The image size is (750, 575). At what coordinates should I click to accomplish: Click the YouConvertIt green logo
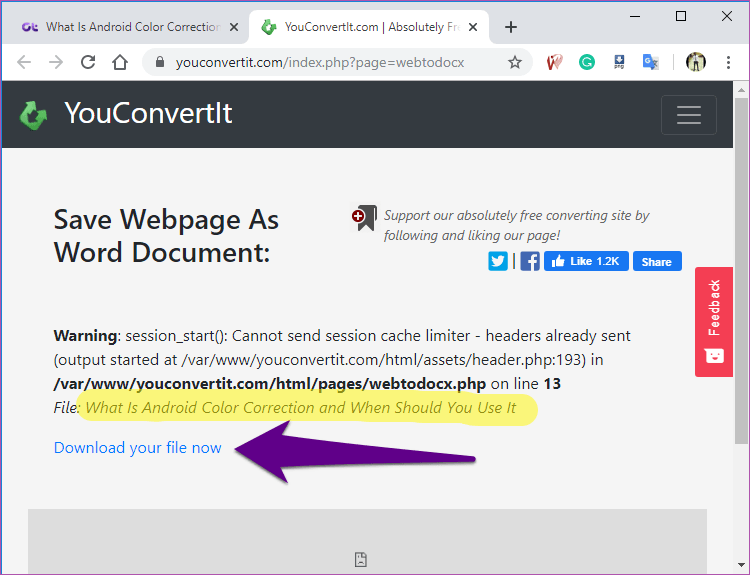point(33,115)
